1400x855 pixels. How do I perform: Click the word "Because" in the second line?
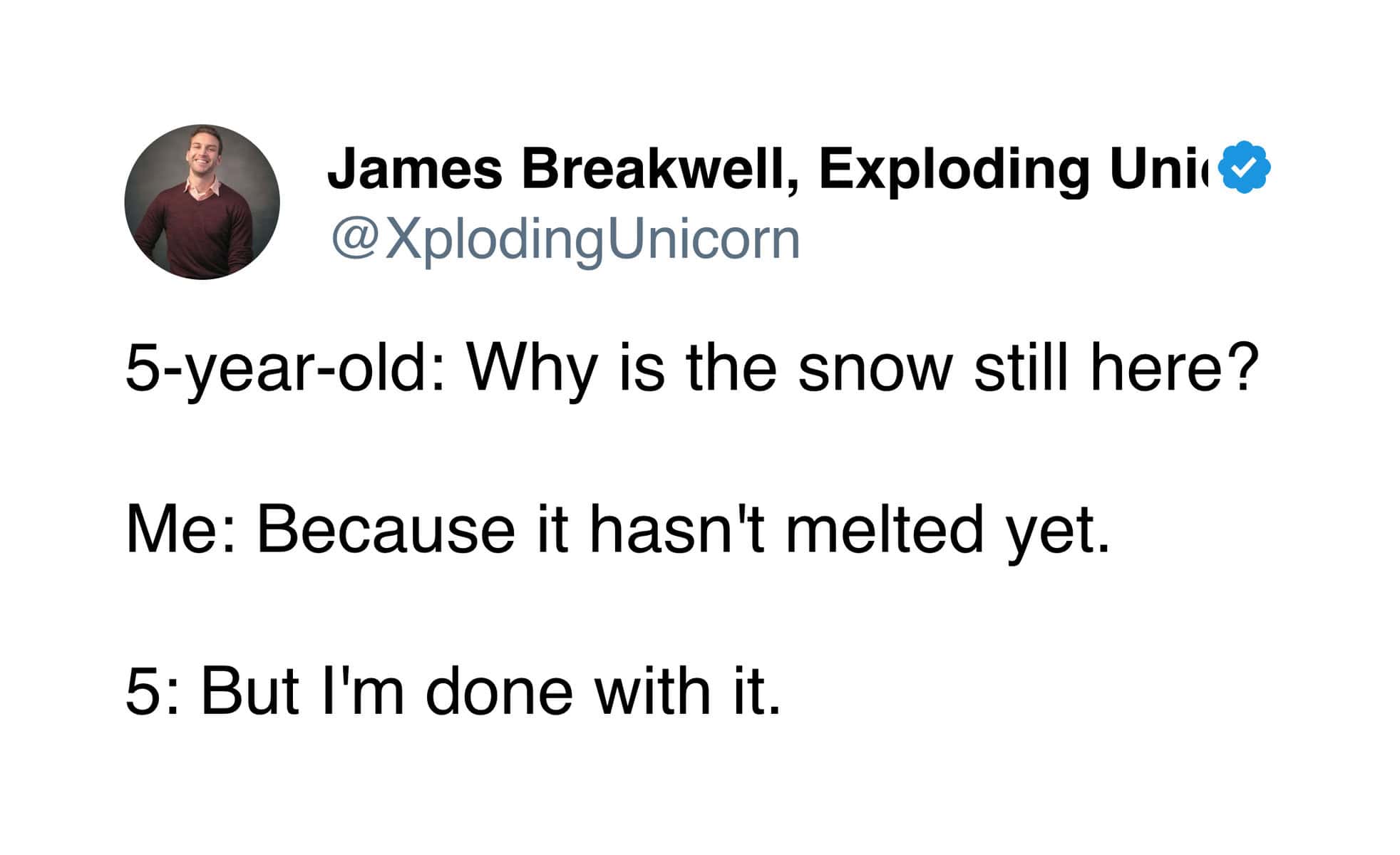point(385,529)
